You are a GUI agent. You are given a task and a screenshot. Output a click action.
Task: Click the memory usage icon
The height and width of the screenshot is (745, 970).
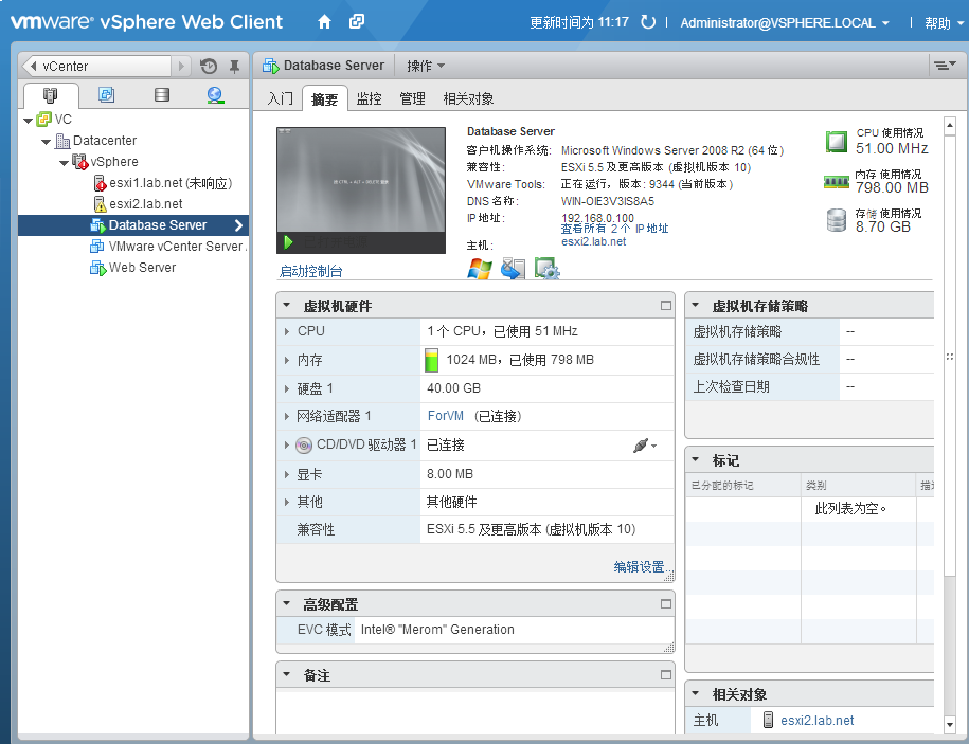836,181
